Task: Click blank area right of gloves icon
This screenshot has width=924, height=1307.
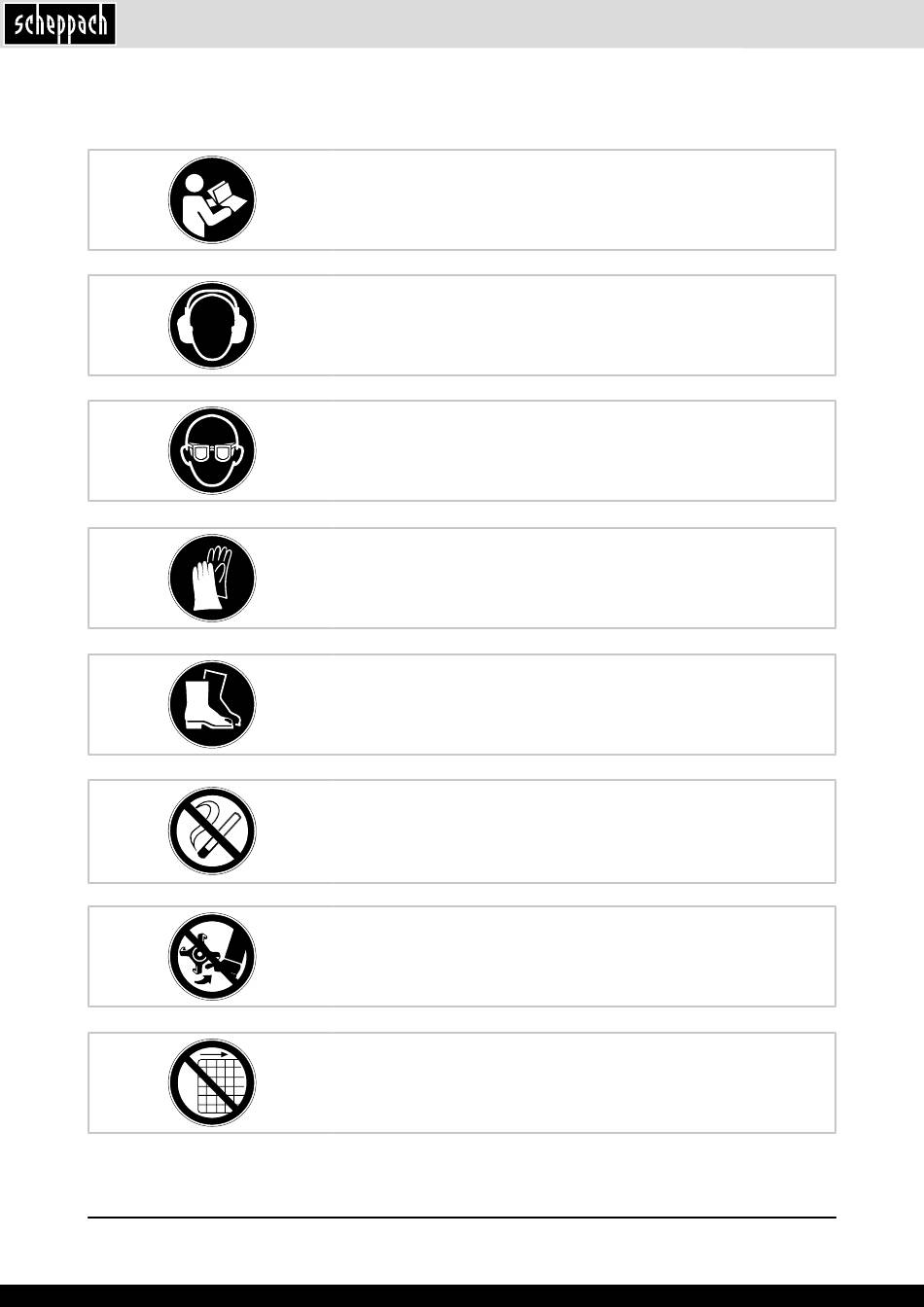Action: (x=545, y=578)
